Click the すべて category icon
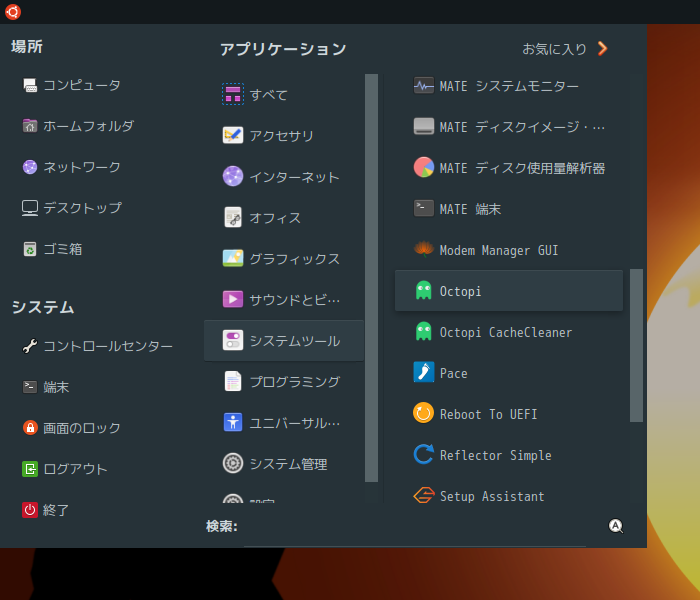This screenshot has width=700, height=600. 233,94
